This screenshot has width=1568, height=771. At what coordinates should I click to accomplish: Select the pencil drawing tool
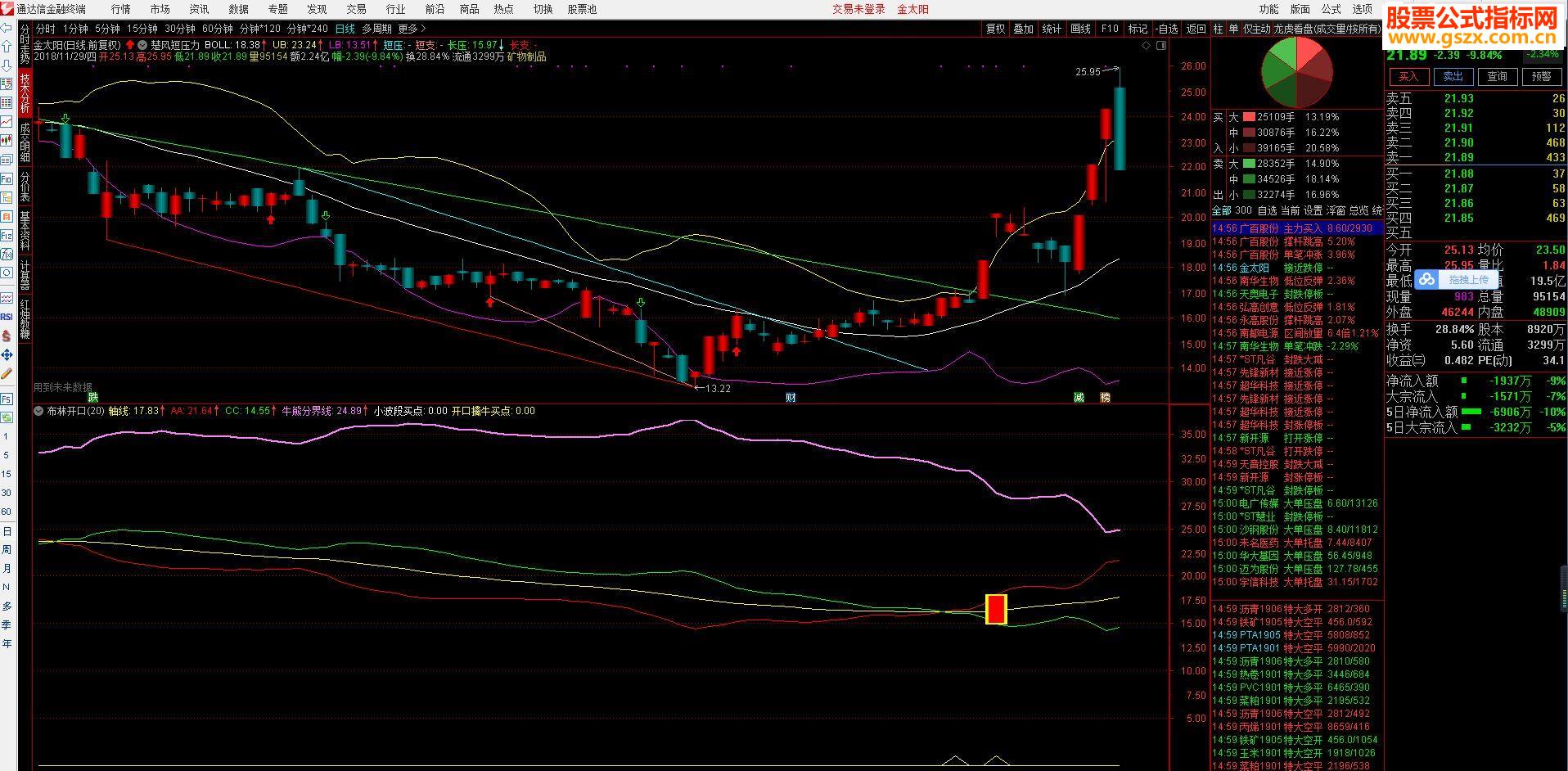pos(7,372)
